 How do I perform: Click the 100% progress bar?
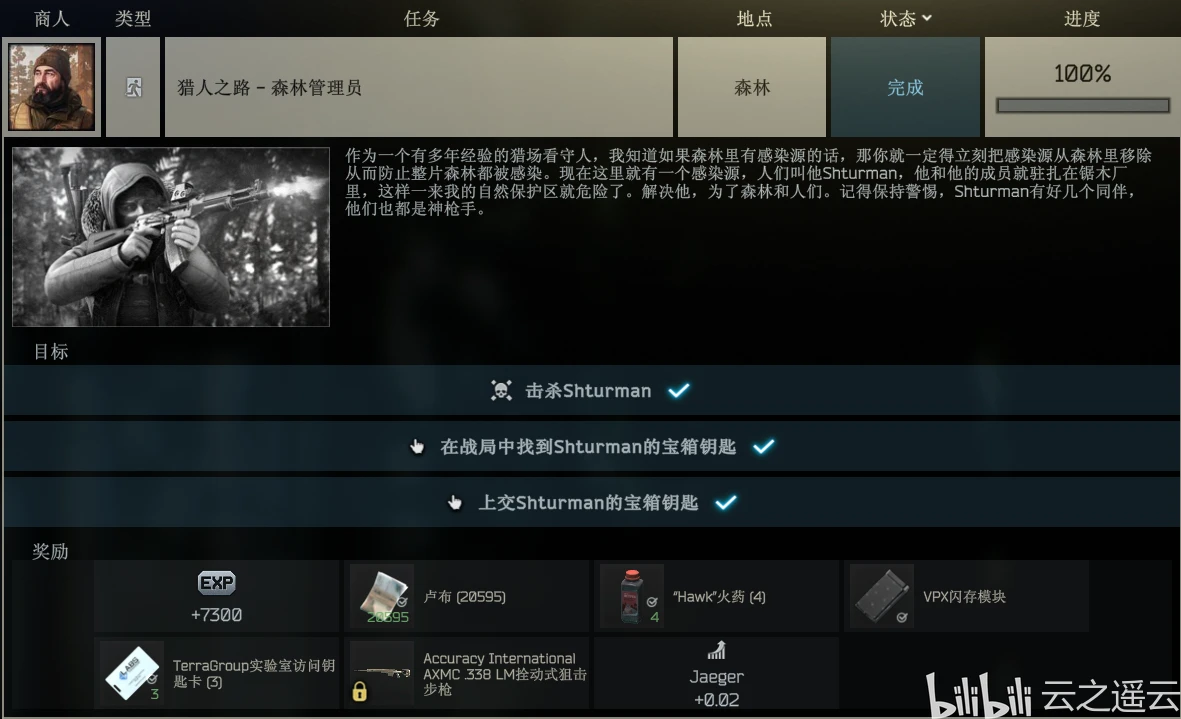click(x=1082, y=105)
